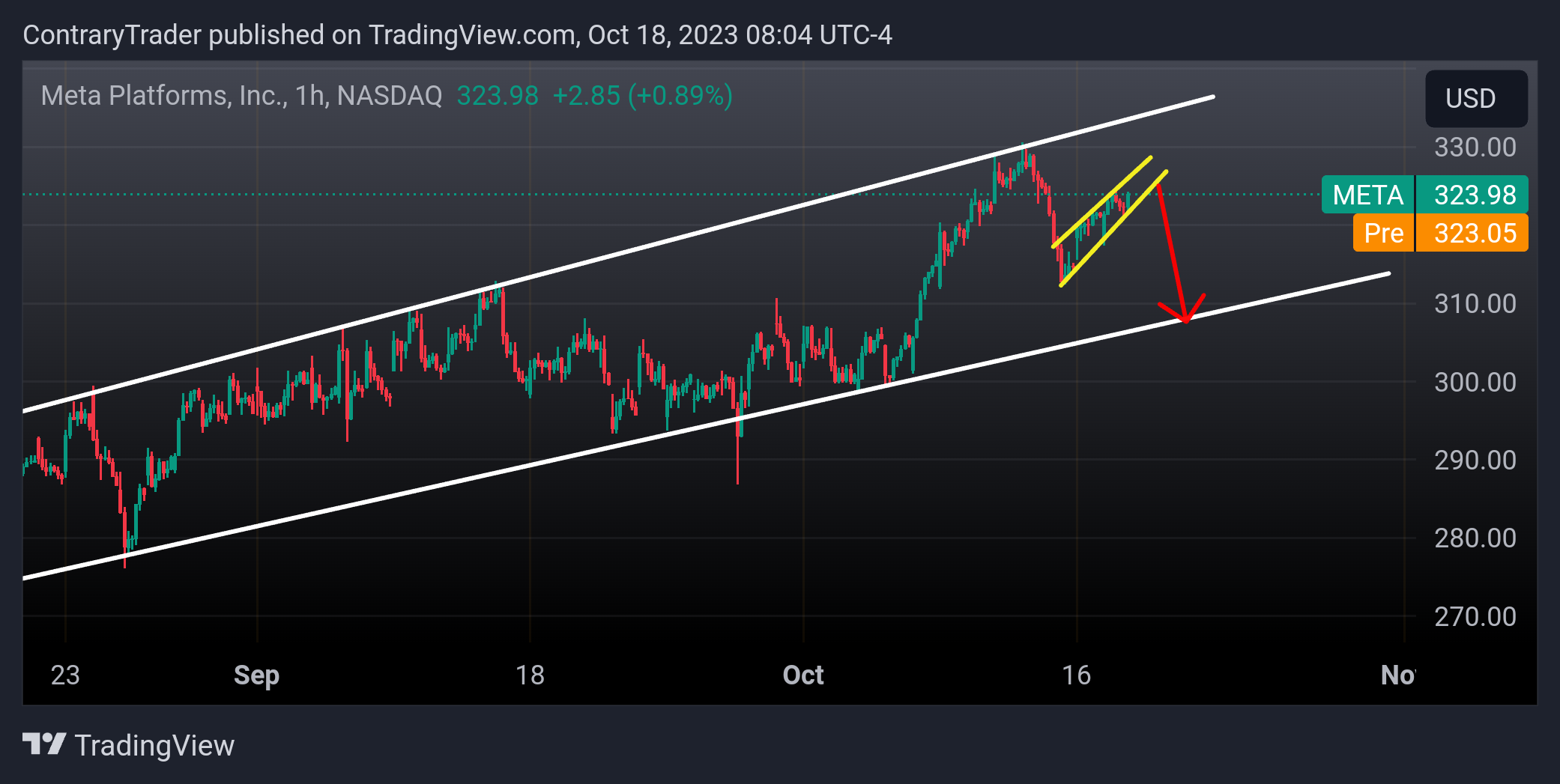Click the Pre-market 323.05 price label

[x=1440, y=233]
